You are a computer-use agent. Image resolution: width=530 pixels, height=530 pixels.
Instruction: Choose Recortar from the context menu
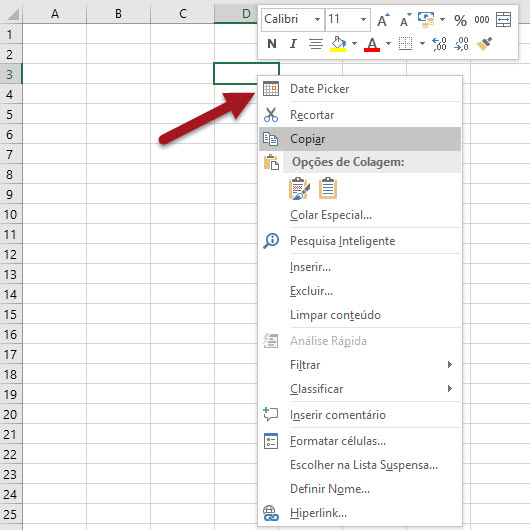(360, 115)
